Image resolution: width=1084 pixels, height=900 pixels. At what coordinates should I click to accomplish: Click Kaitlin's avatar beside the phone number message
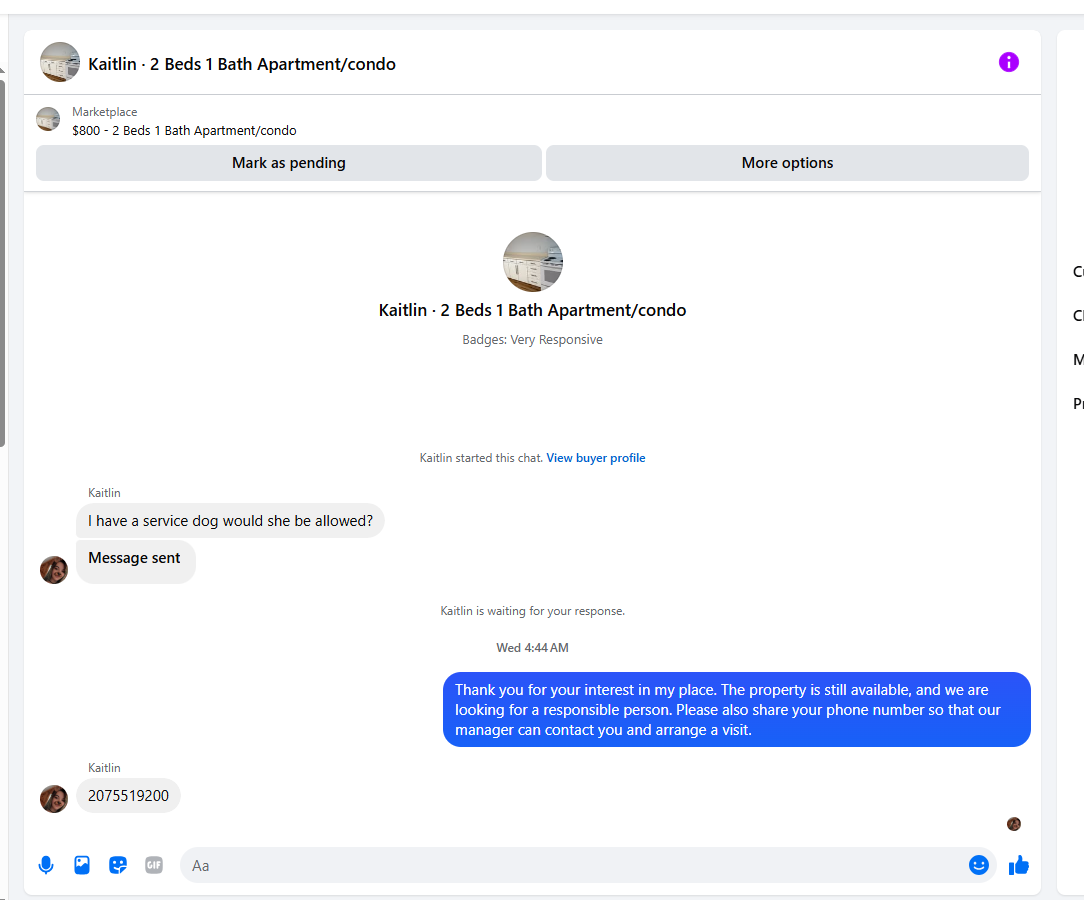(x=54, y=799)
